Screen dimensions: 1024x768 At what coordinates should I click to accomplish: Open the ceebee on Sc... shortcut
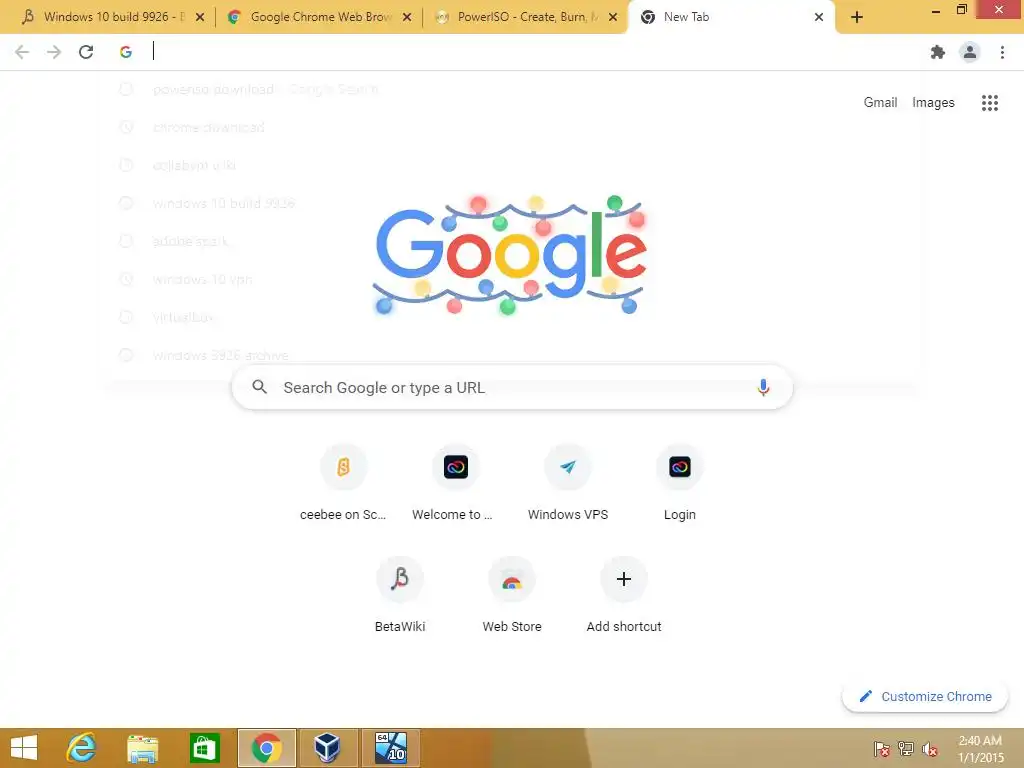[x=343, y=483]
